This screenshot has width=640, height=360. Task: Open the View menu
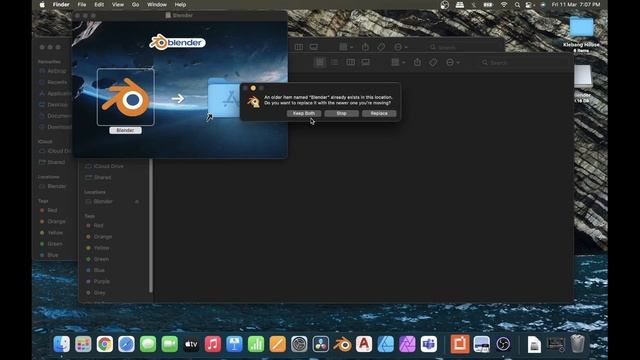118,5
